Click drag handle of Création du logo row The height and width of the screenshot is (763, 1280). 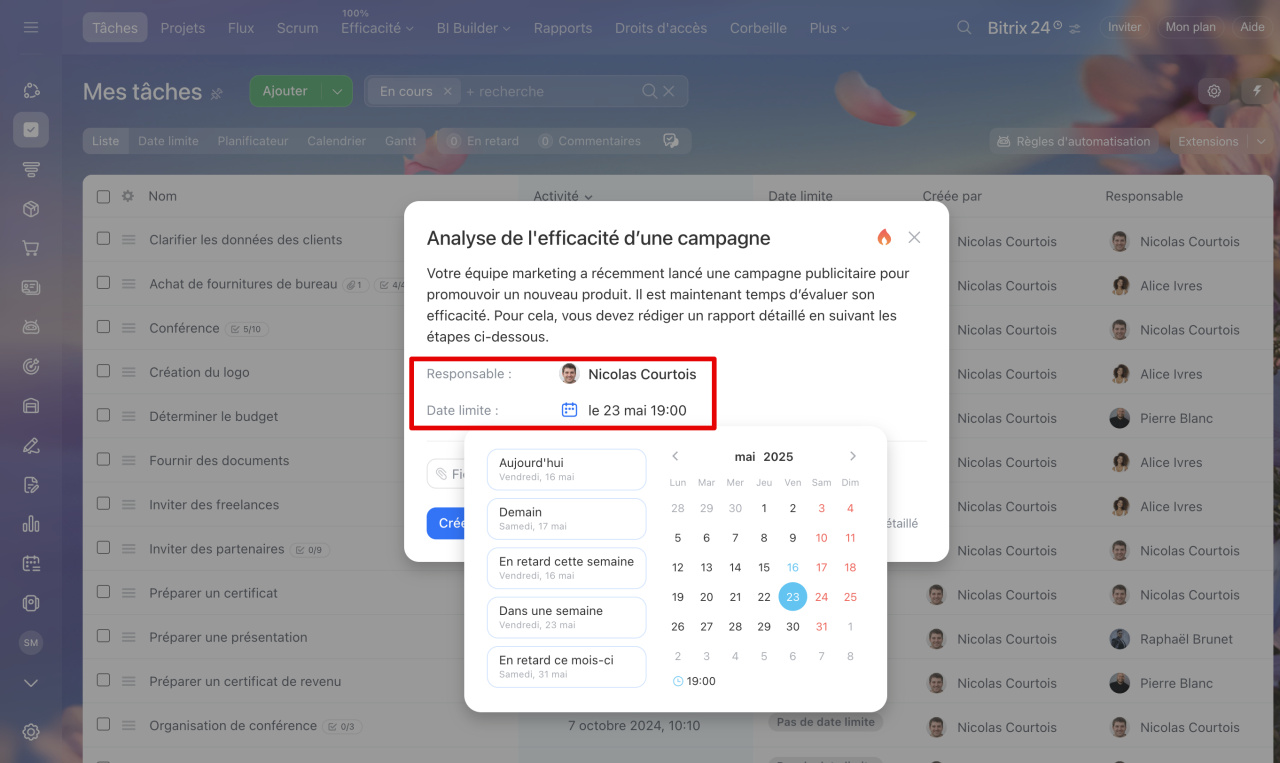[128, 372]
